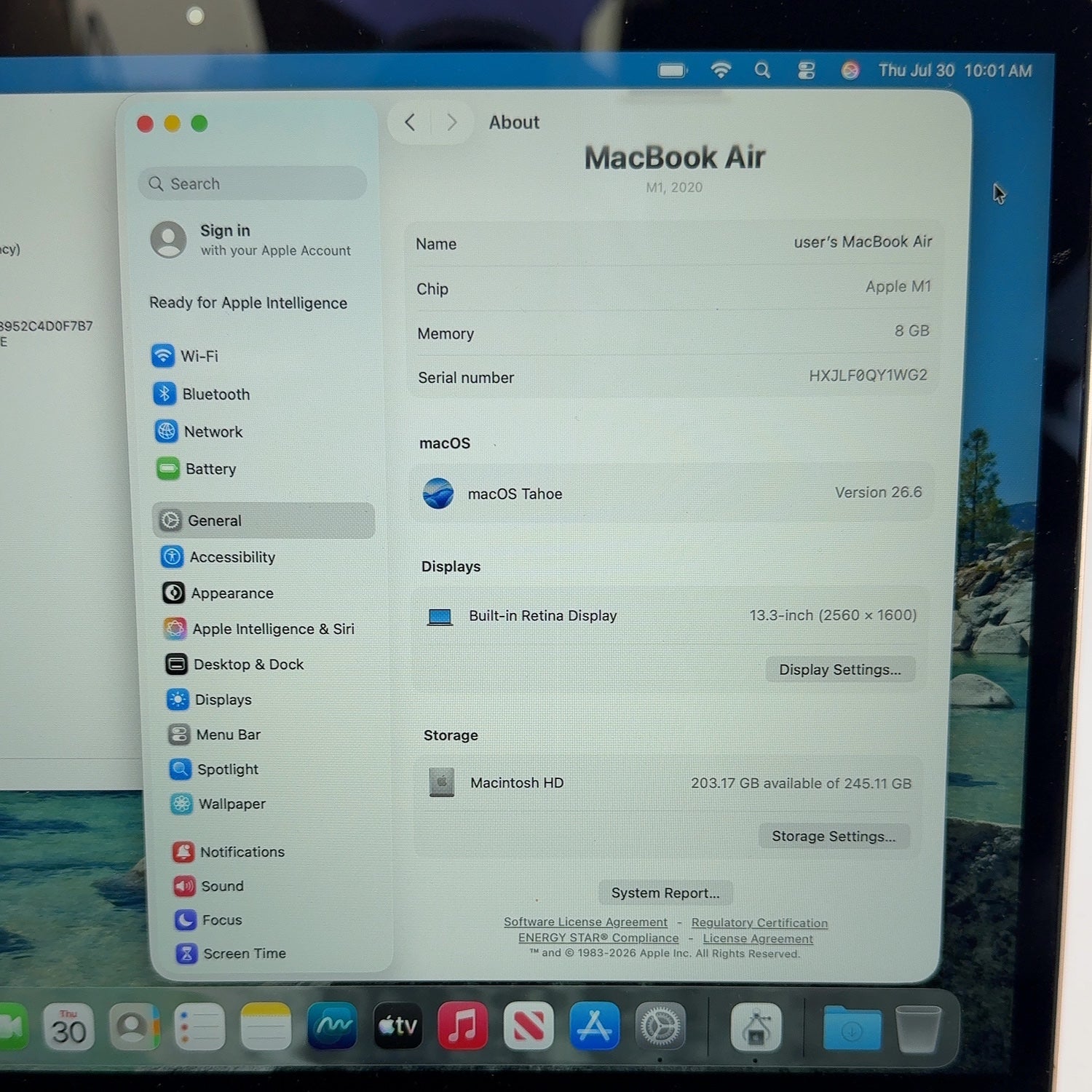This screenshot has height=1092, width=1092.
Task: Click the Display Settings... button
Action: 840,670
